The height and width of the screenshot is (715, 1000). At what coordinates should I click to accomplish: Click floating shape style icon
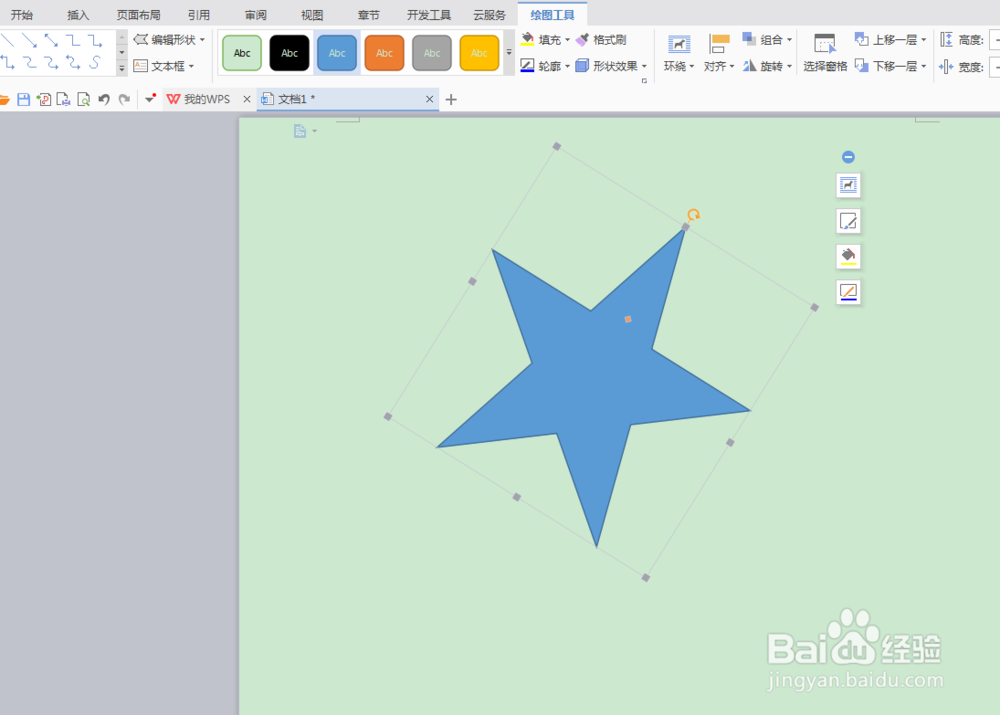click(848, 221)
